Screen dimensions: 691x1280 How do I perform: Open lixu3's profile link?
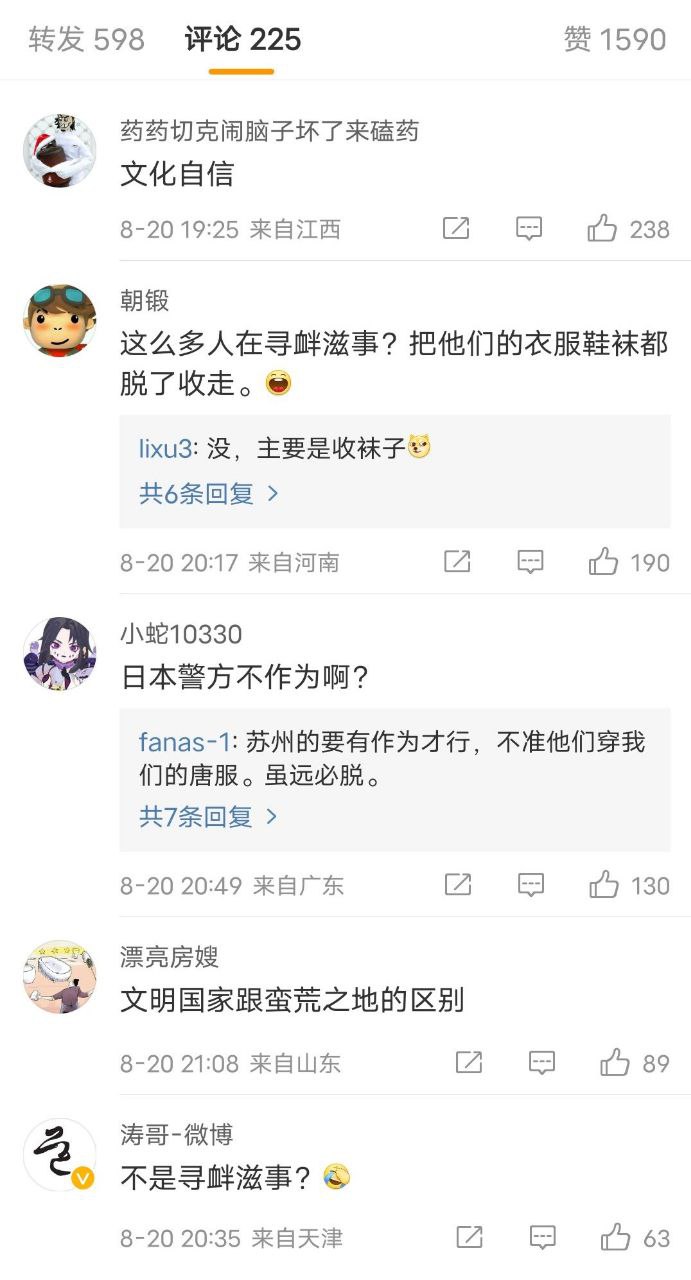(165, 449)
